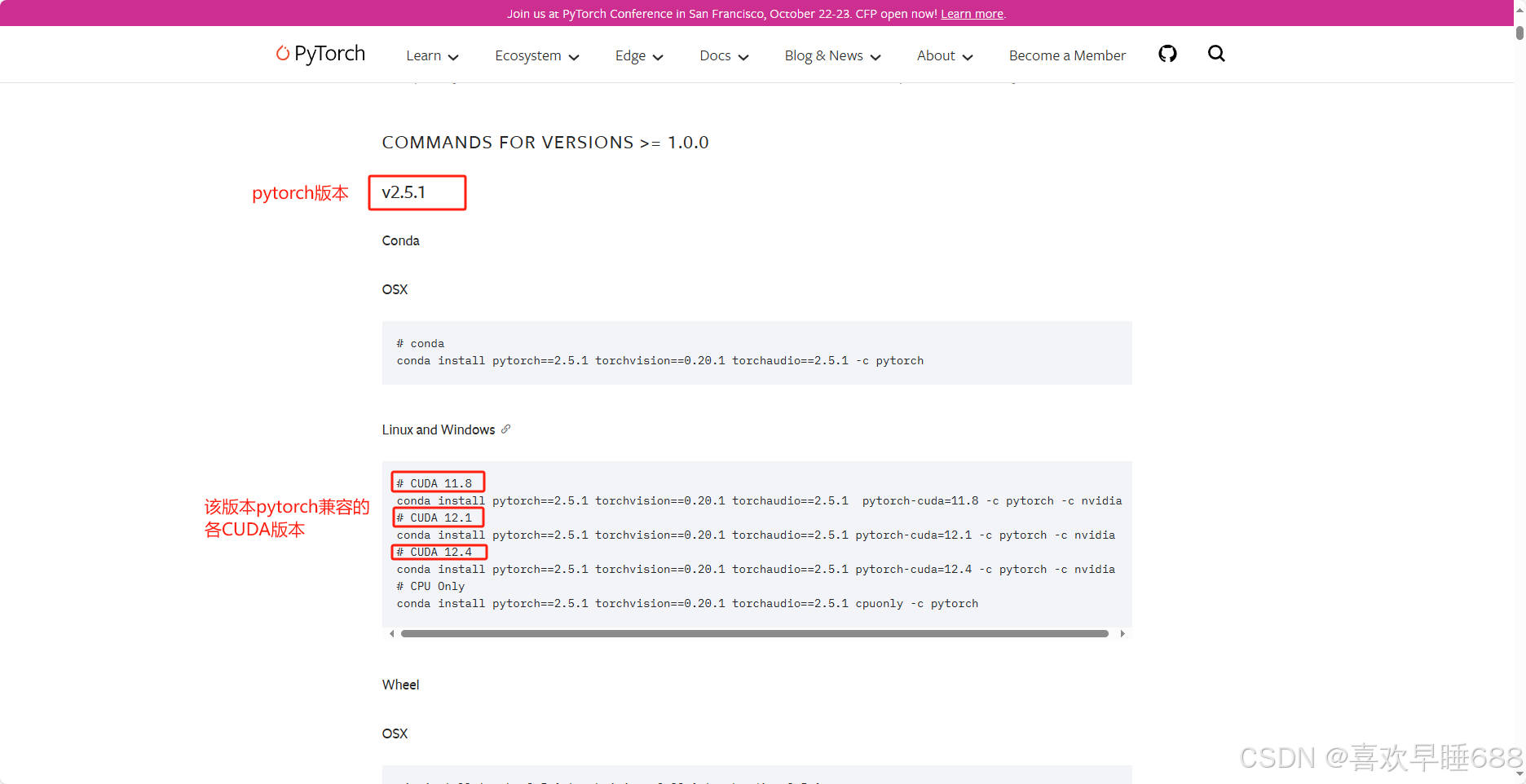Image resolution: width=1526 pixels, height=784 pixels.
Task: Open the Docs menu
Action: pos(715,55)
